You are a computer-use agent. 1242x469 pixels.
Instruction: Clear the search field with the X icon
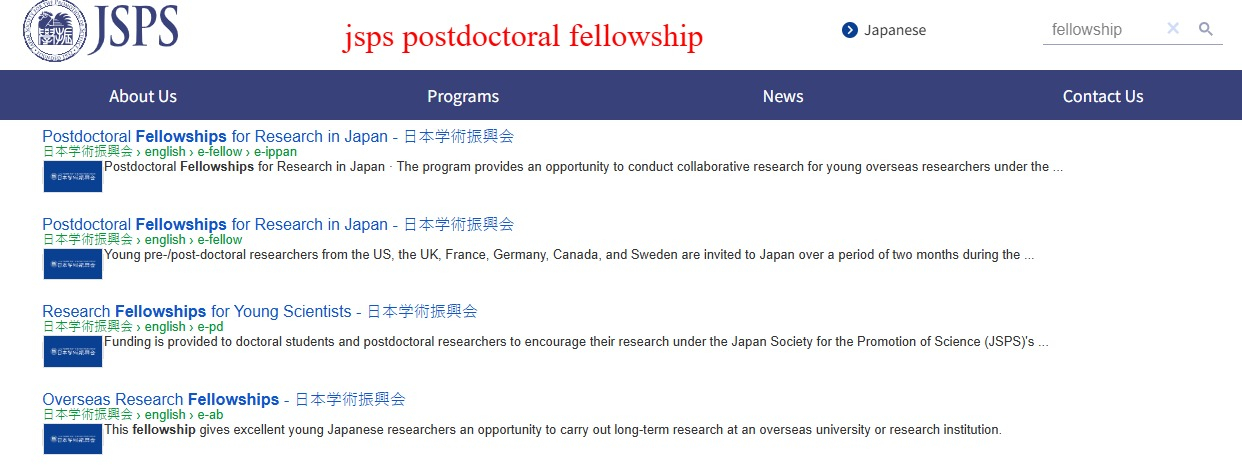coord(1173,29)
